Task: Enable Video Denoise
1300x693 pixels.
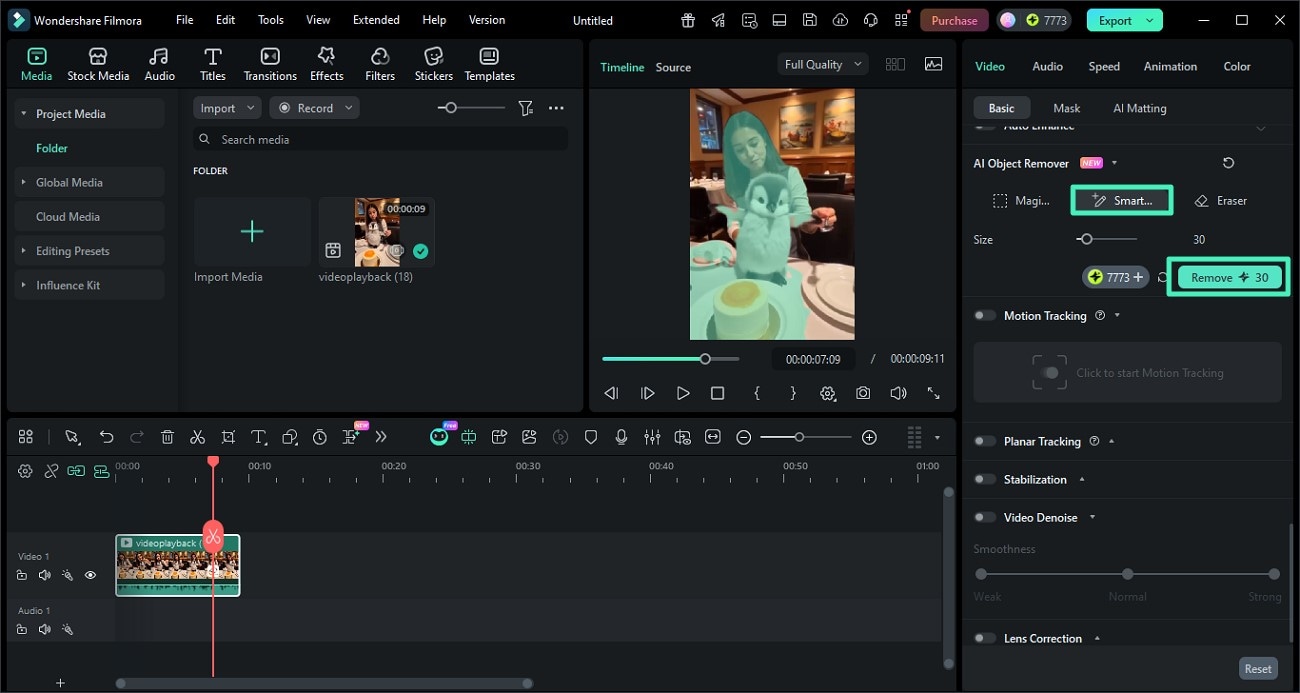Action: [984, 517]
